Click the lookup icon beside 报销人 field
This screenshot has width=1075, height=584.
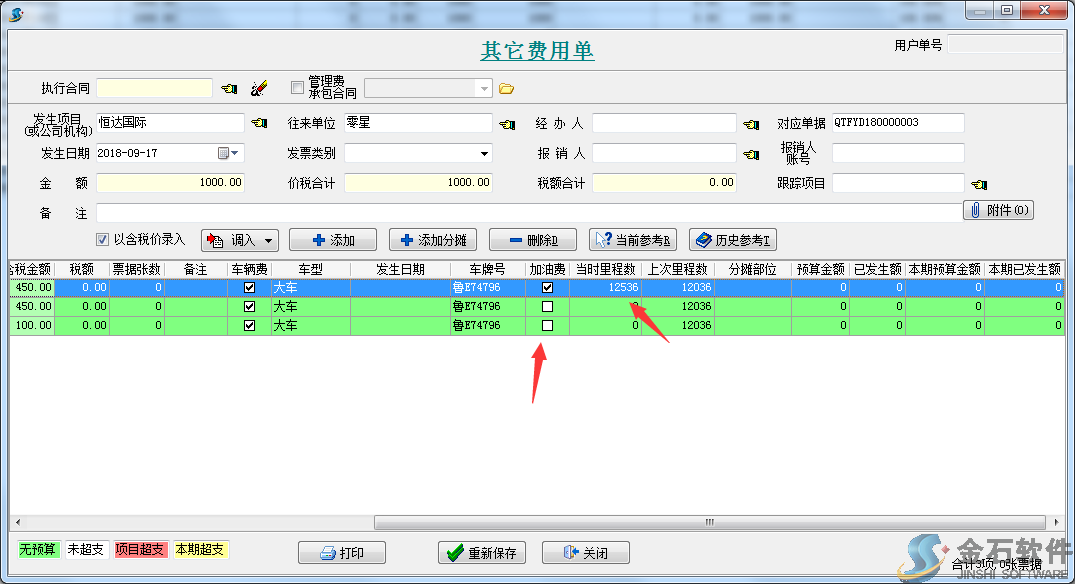[752, 154]
